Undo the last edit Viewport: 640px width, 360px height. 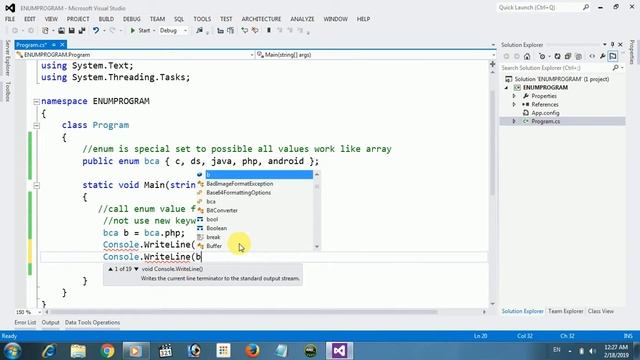pos(96,31)
